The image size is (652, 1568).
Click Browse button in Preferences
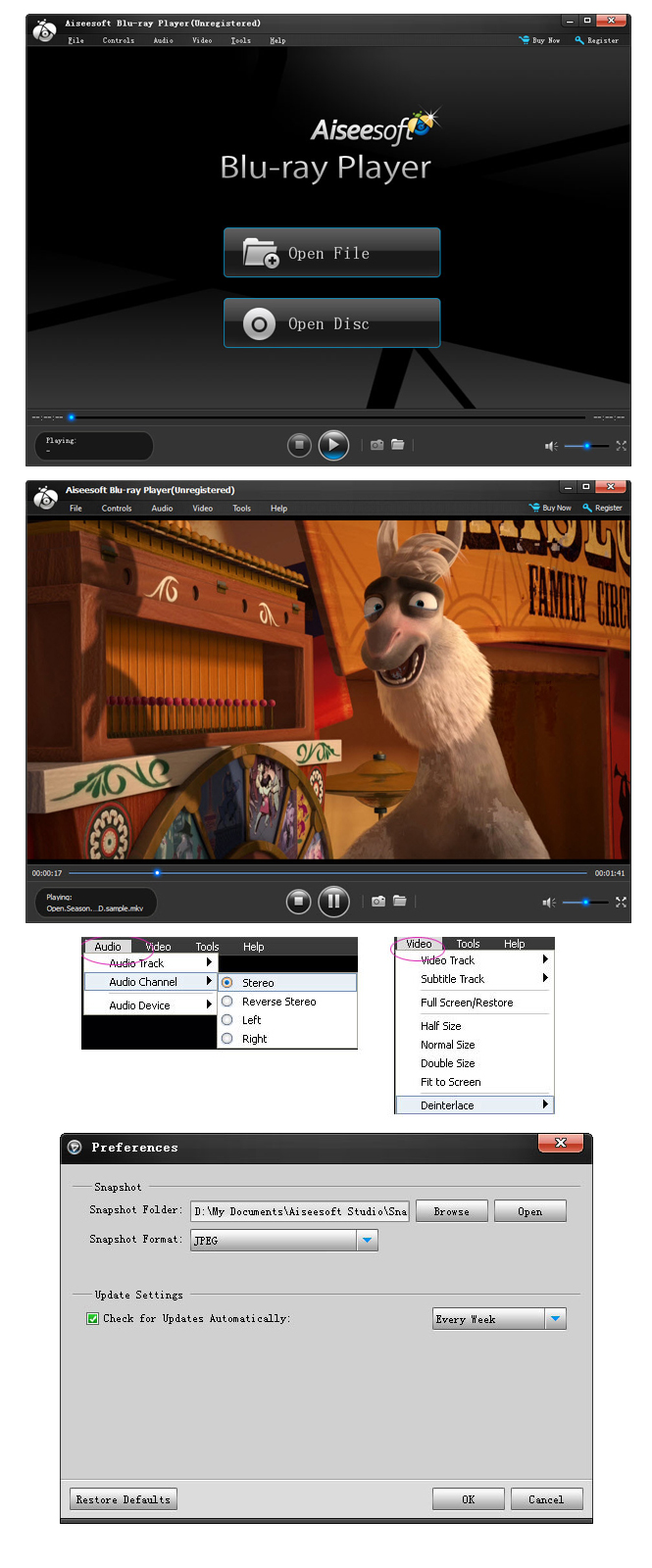coord(452,1211)
